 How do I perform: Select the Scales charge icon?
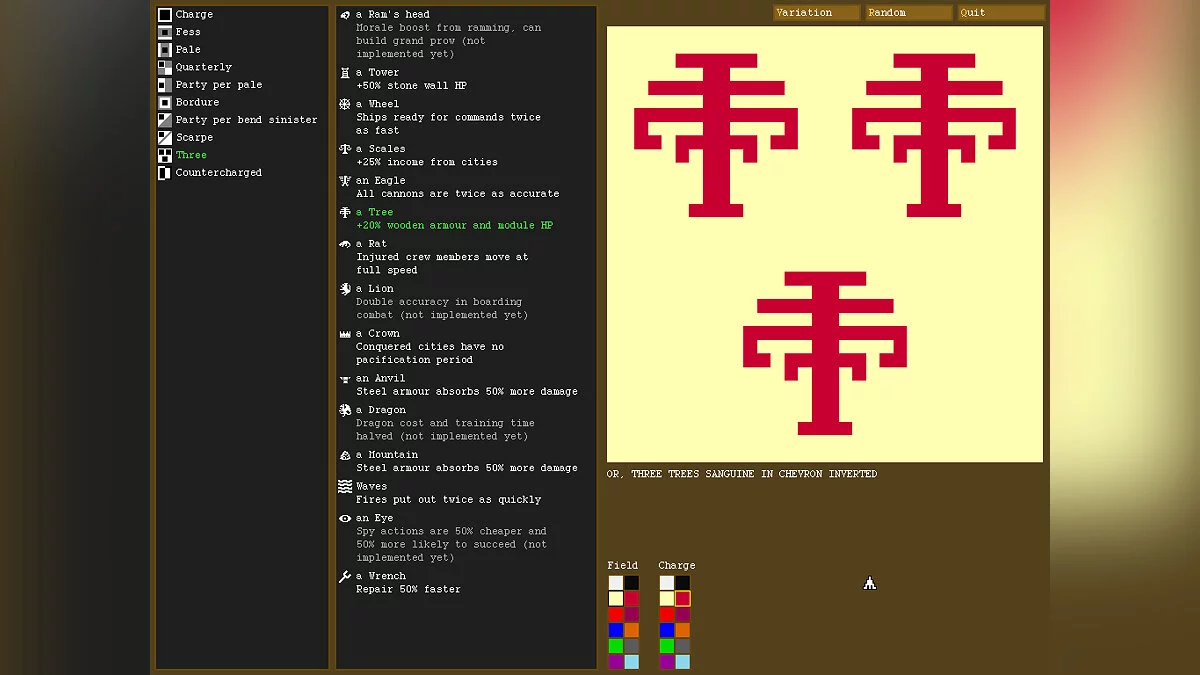tap(345, 149)
